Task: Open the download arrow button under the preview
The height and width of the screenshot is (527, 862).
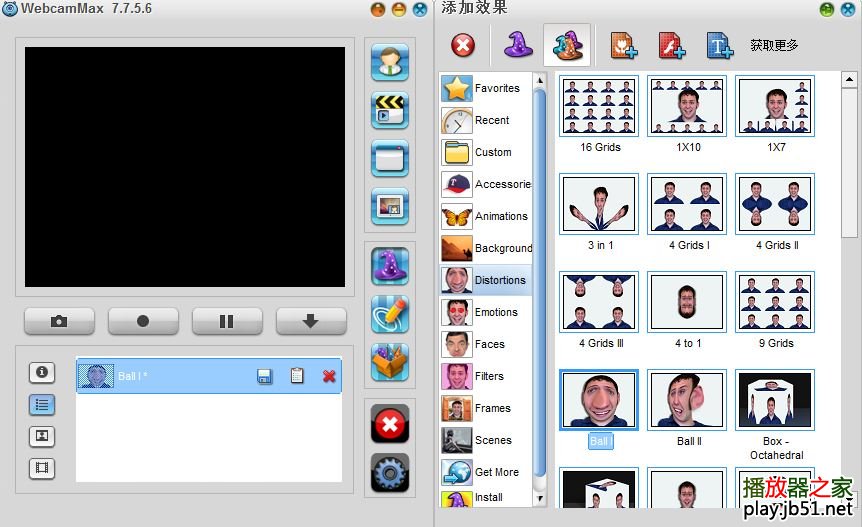Action: click(311, 321)
